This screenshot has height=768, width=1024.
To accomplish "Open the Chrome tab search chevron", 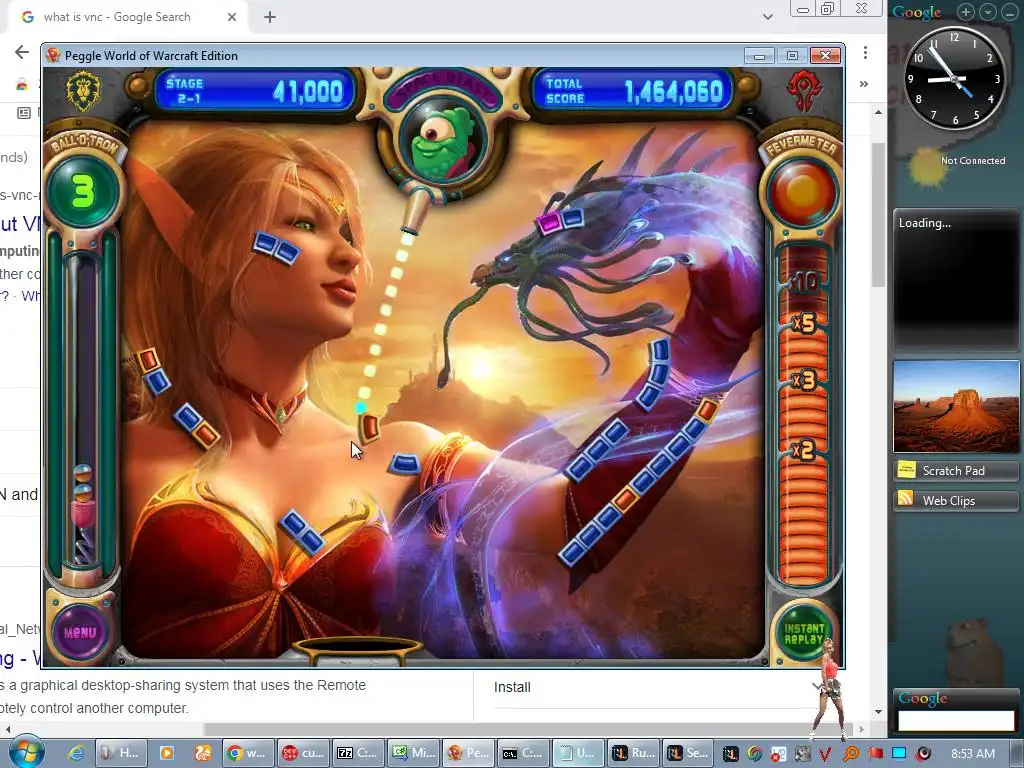I will [768, 17].
